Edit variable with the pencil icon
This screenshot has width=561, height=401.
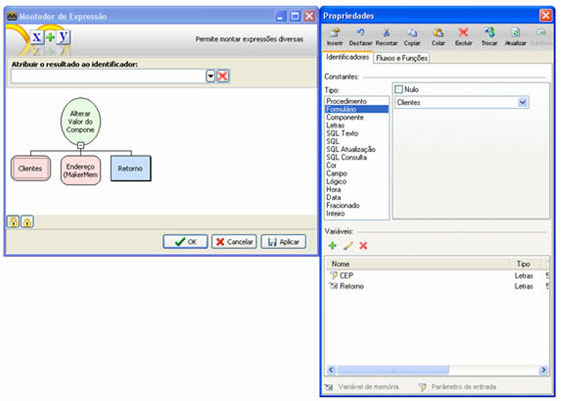coord(348,245)
